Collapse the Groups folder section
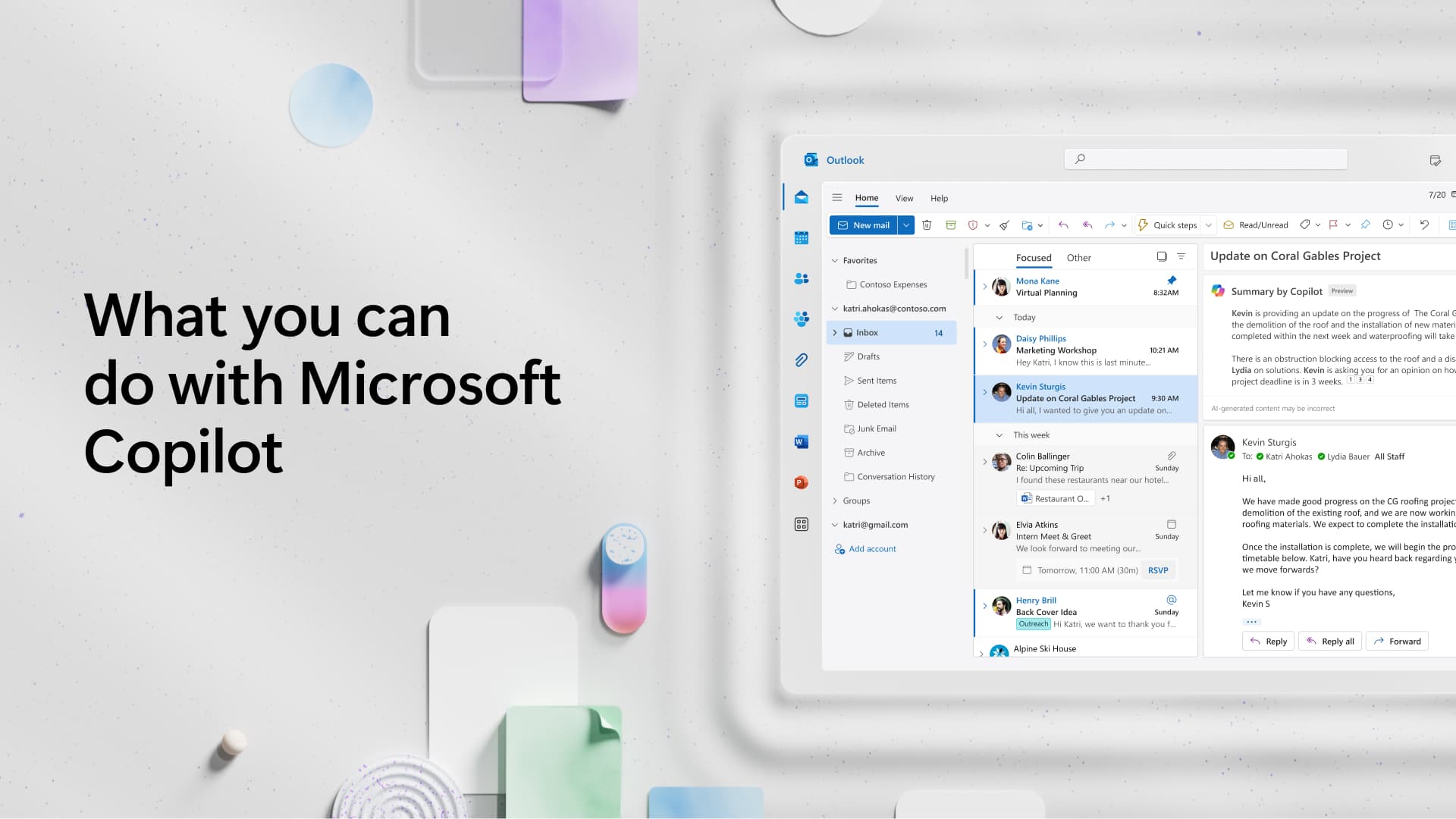The width and height of the screenshot is (1456, 819). pyautogui.click(x=834, y=500)
